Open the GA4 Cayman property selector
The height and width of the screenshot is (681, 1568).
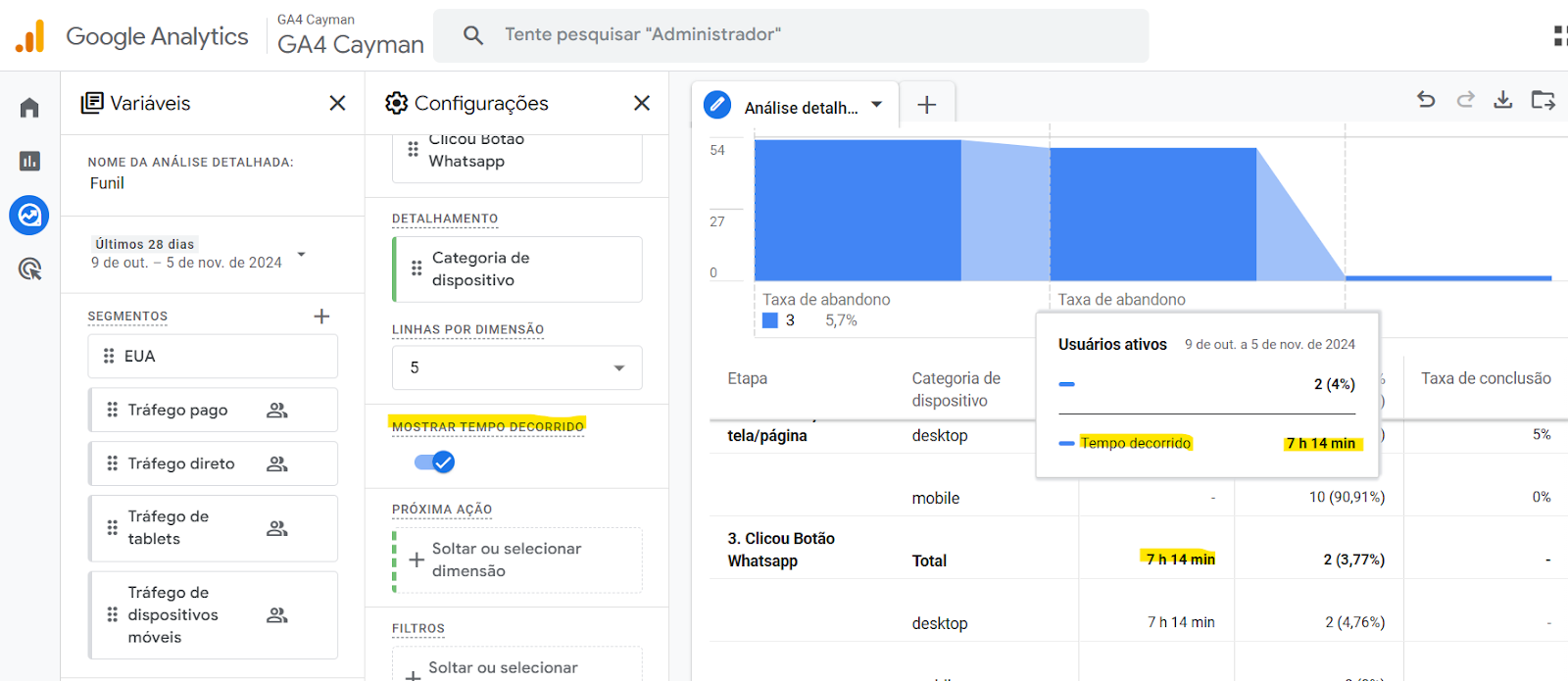351,36
